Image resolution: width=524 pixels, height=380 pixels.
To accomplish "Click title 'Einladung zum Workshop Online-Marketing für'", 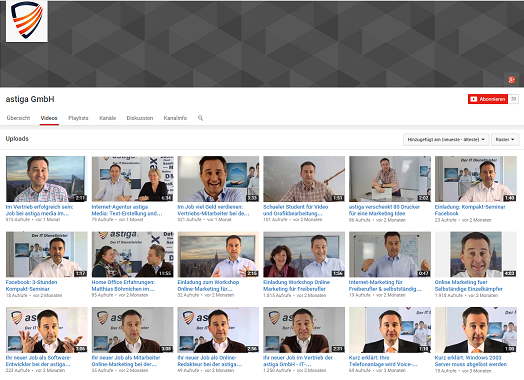I will pos(208,286).
